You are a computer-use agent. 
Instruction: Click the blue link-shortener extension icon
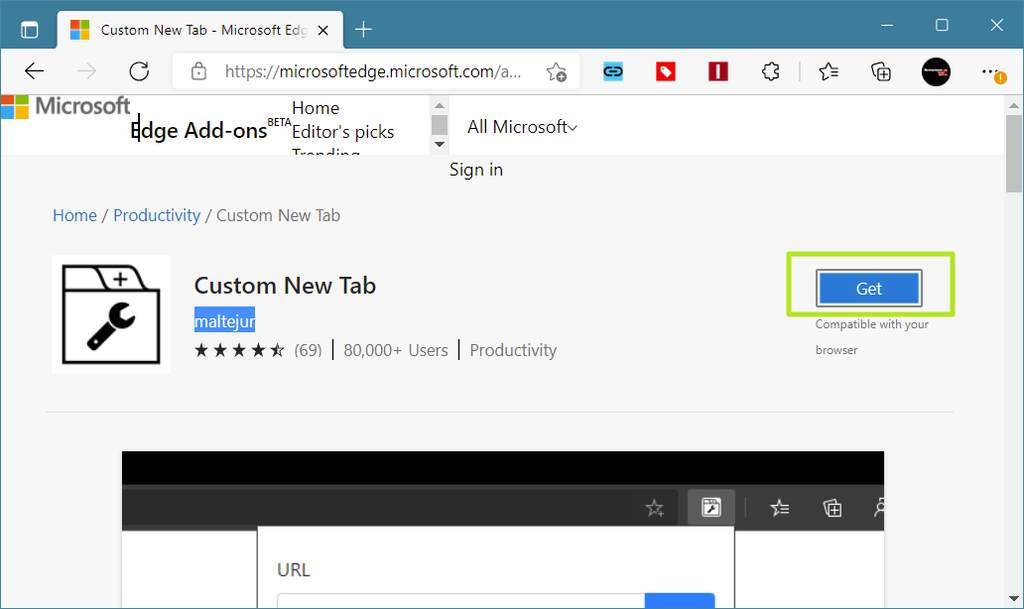pos(612,71)
